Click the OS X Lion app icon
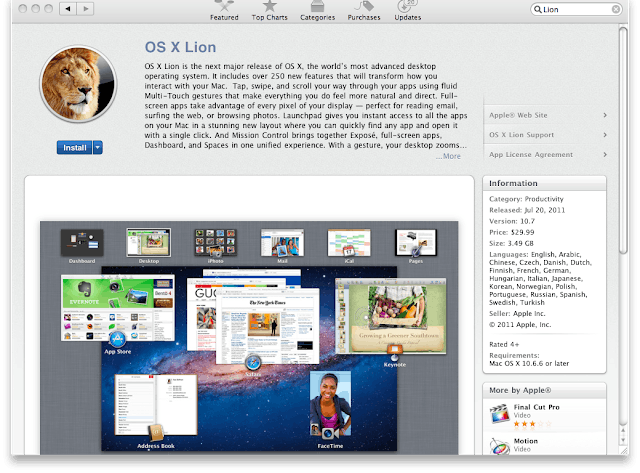Viewport: 640px width, 473px height. point(78,84)
